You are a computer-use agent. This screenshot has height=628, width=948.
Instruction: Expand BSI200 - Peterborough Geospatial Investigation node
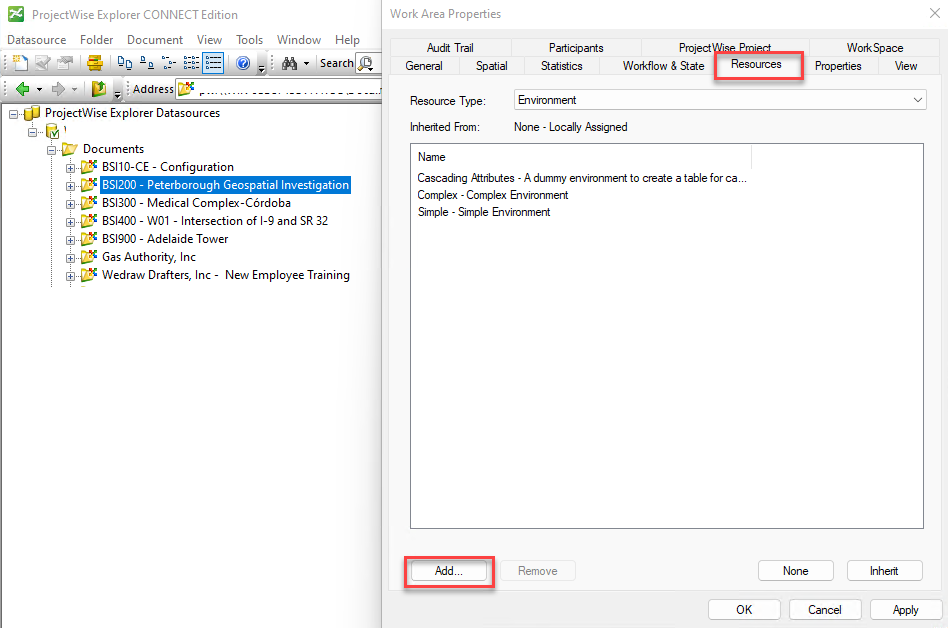70,186
